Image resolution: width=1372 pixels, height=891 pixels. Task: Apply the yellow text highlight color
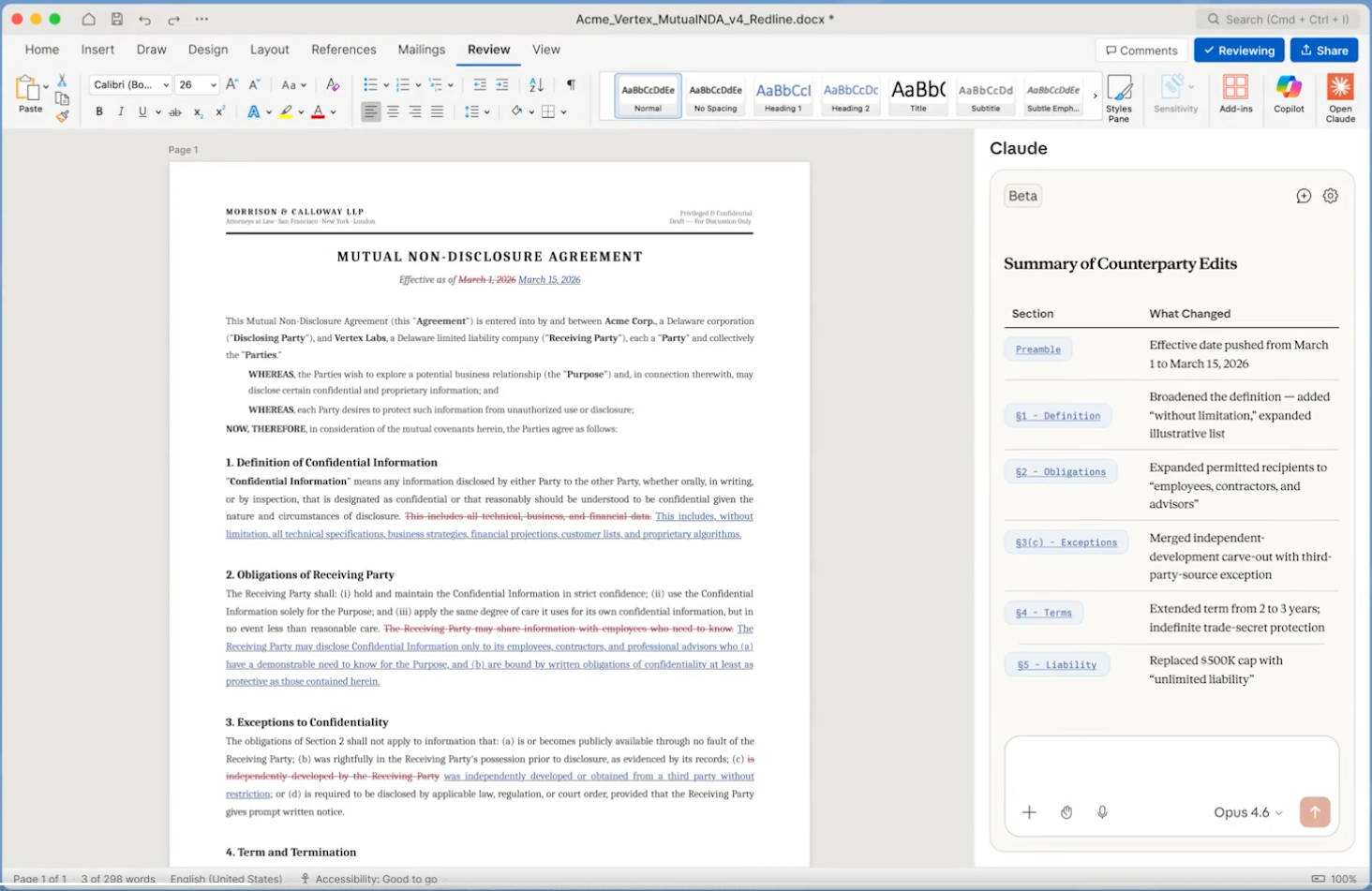click(286, 112)
